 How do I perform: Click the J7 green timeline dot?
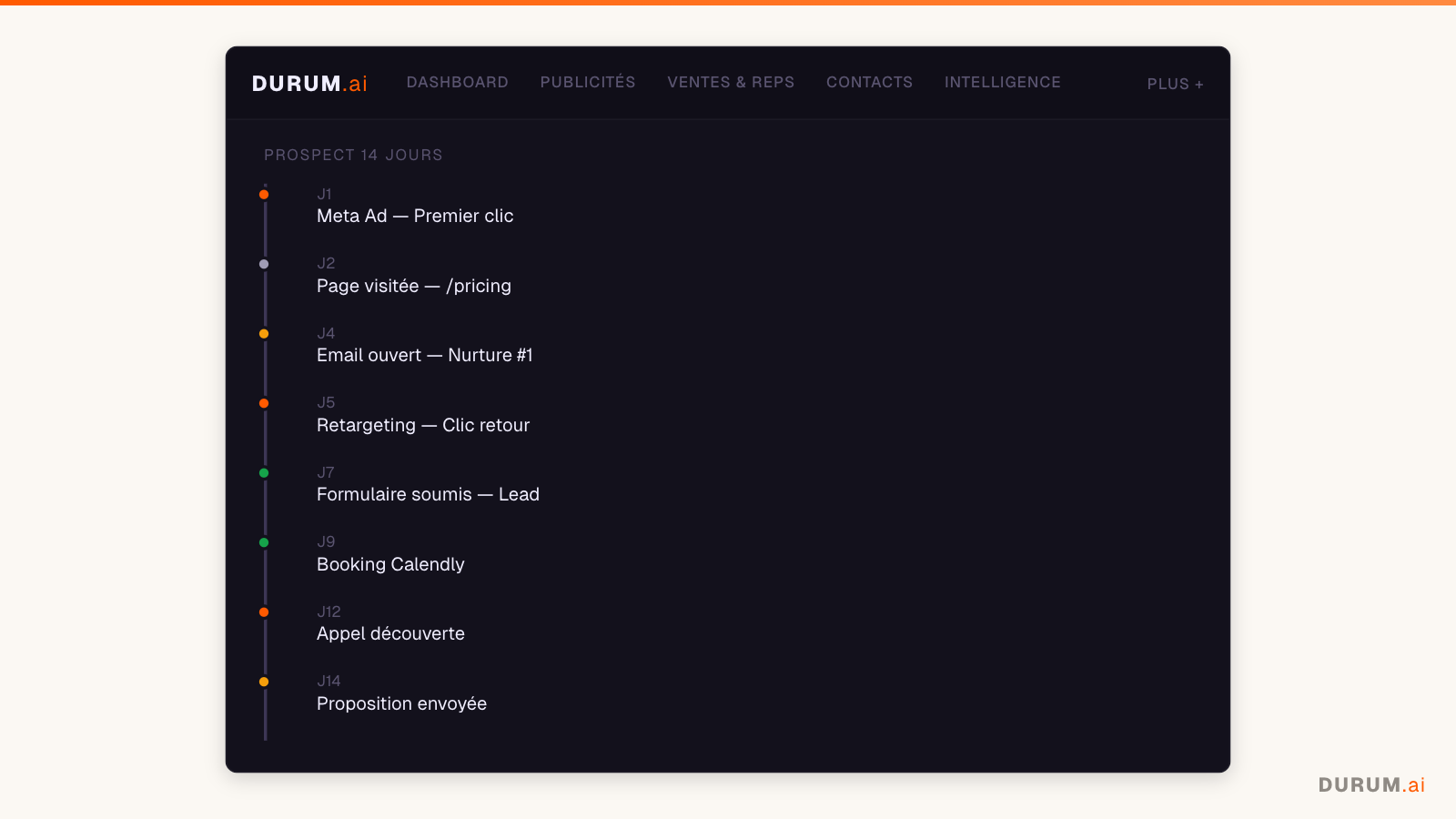(x=264, y=473)
